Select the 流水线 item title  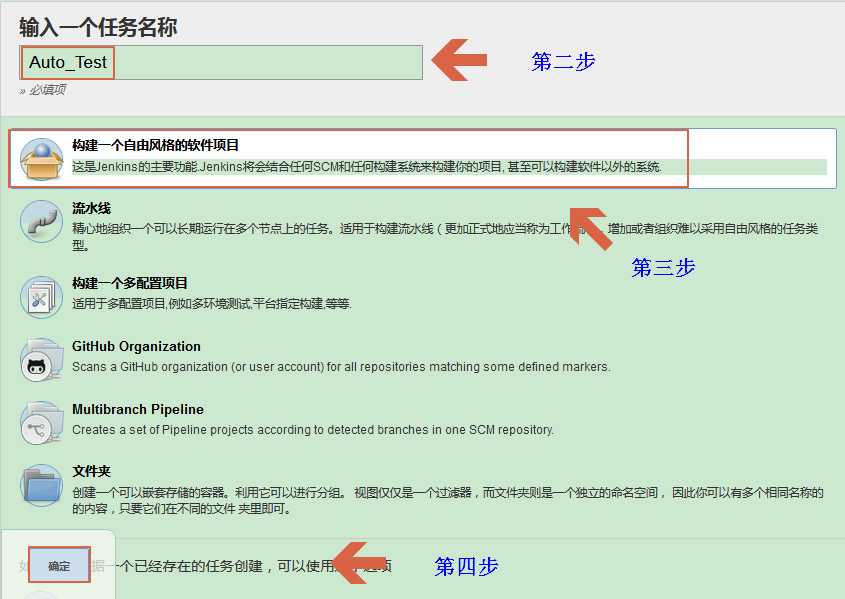click(x=92, y=208)
